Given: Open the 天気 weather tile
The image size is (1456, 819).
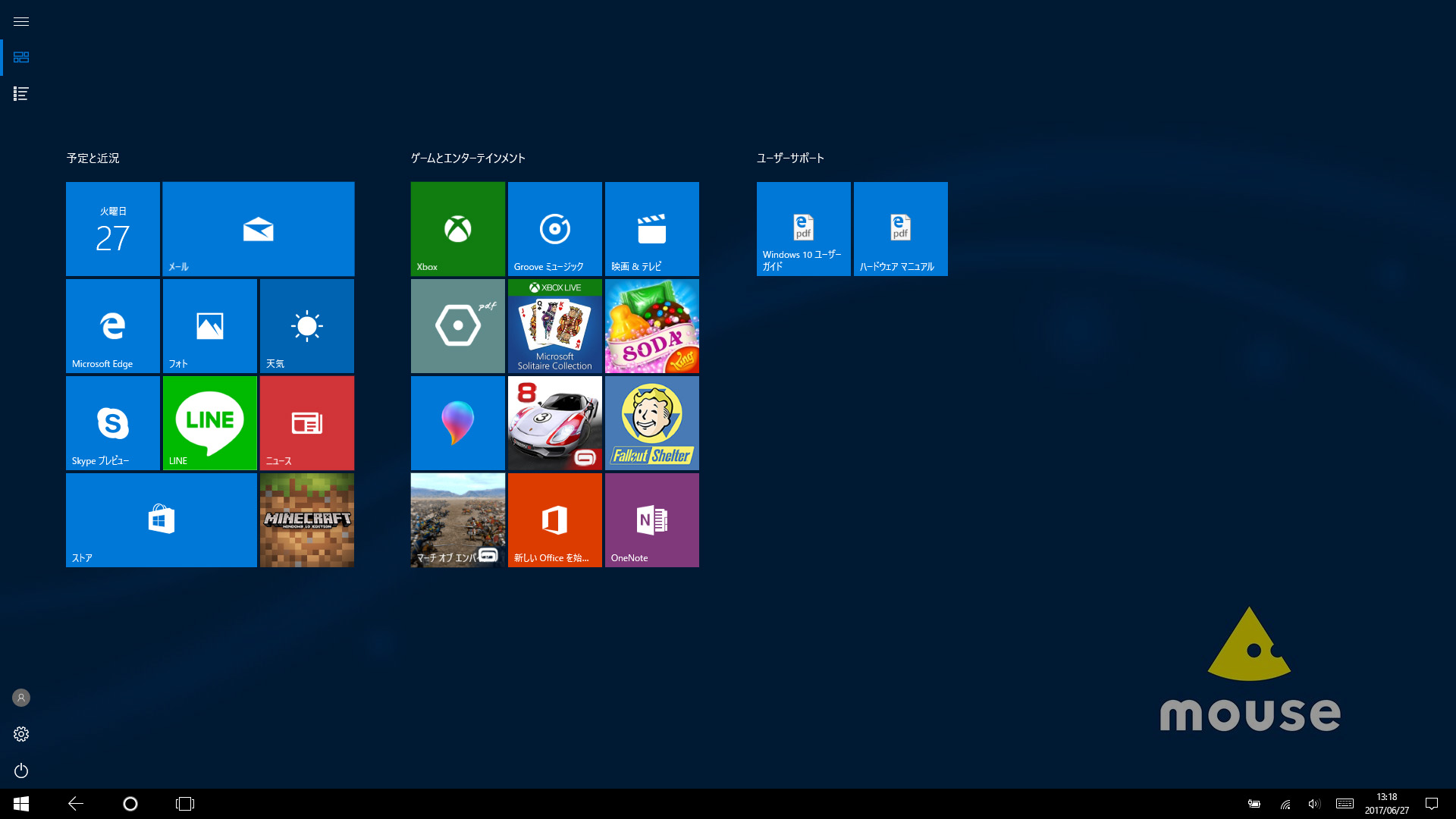Looking at the screenshot, I should 306,325.
